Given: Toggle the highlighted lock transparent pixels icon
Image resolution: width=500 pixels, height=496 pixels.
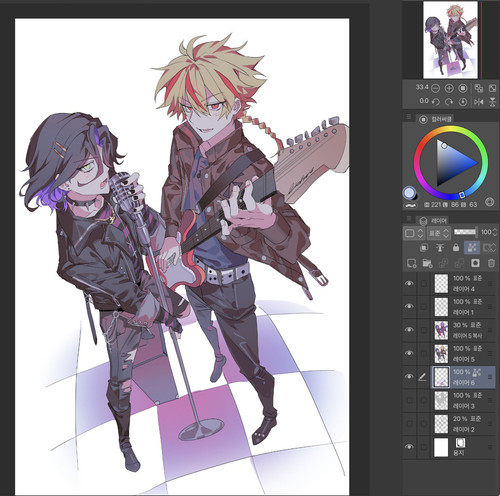Looking at the screenshot, I should pos(472,247).
